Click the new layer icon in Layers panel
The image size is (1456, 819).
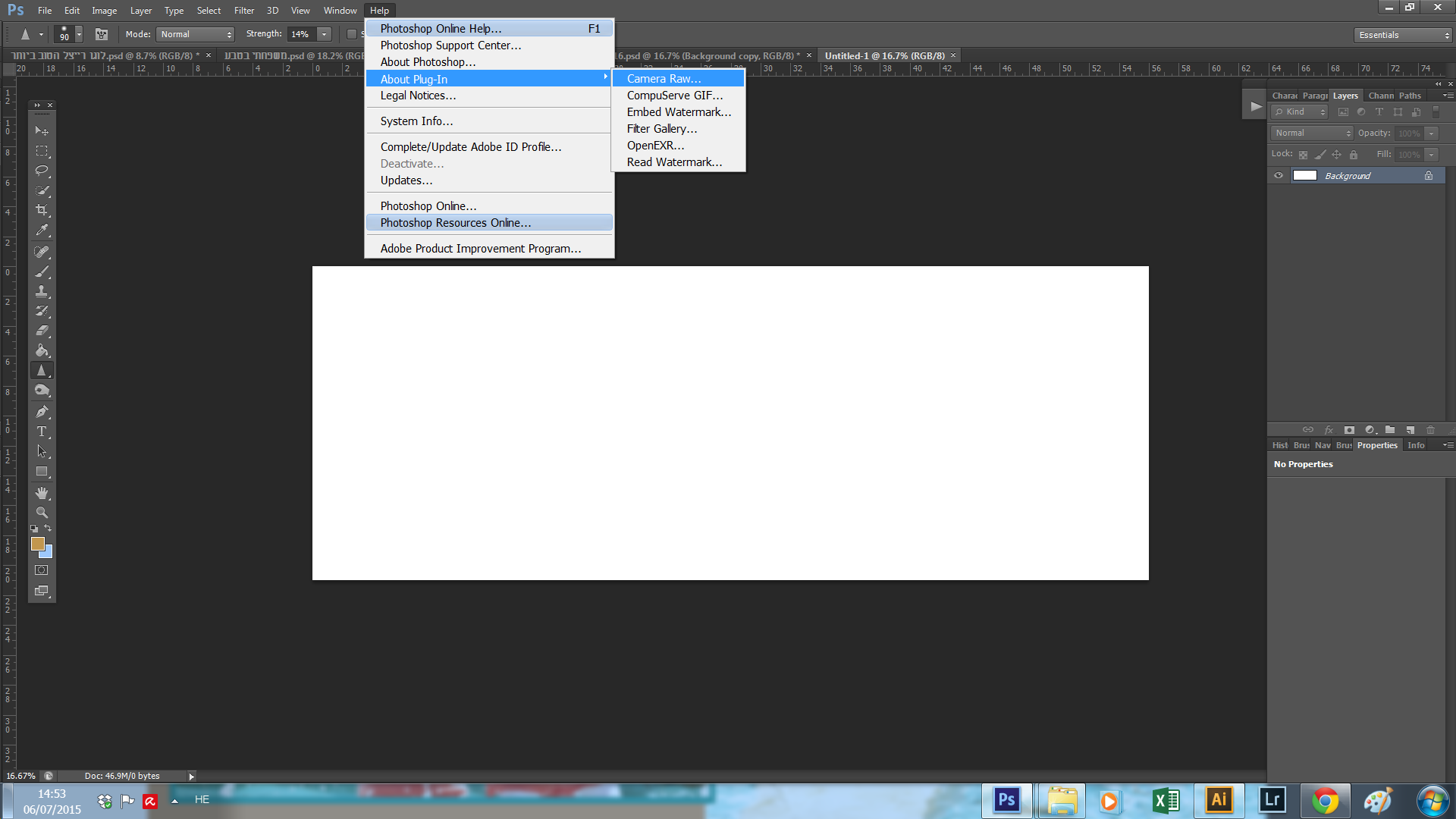[1410, 430]
